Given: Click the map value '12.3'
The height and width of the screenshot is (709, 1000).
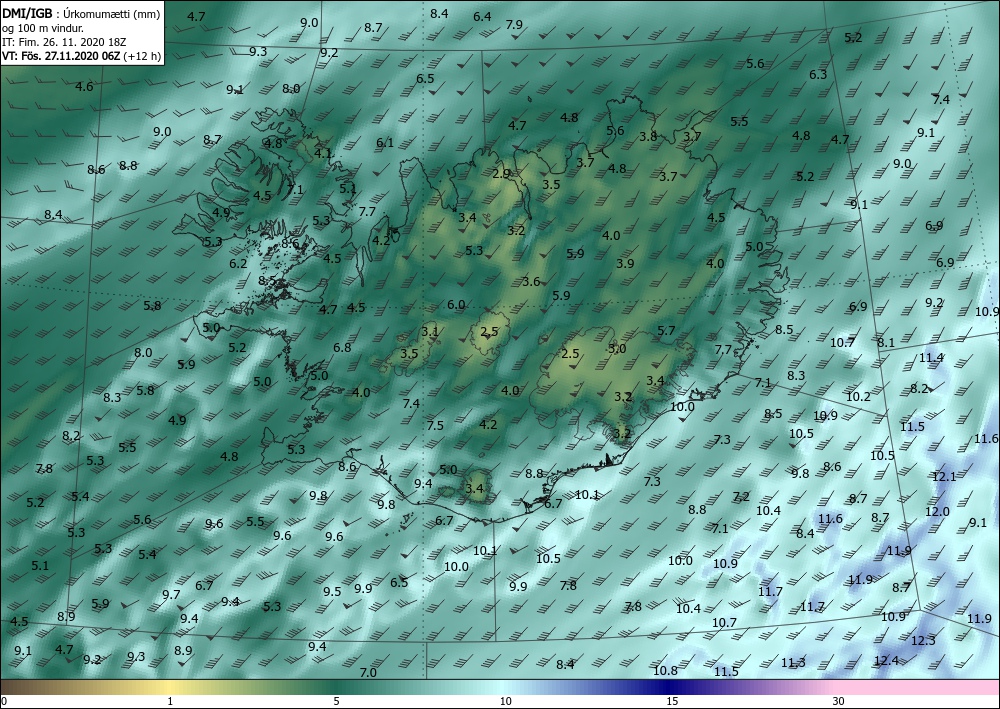Looking at the screenshot, I should [923, 640].
